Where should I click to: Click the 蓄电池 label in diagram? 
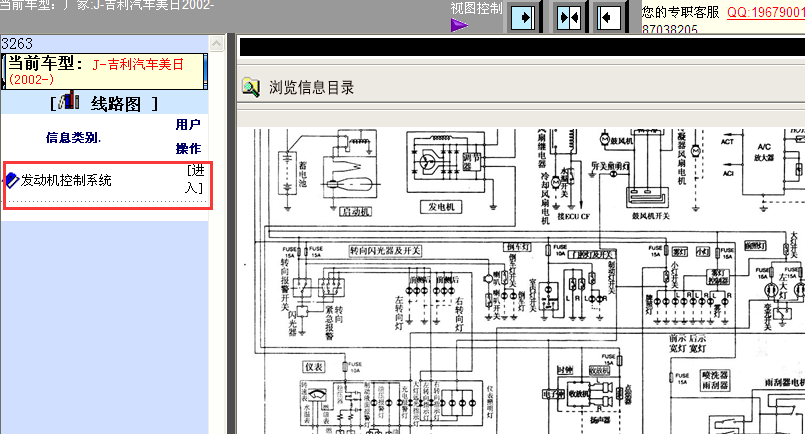(303, 175)
